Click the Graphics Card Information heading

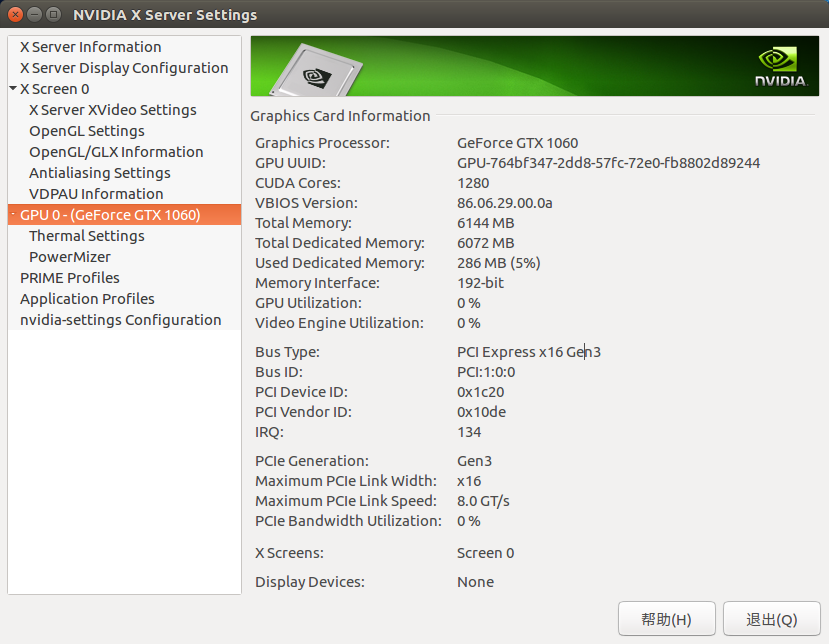pyautogui.click(x=340, y=116)
